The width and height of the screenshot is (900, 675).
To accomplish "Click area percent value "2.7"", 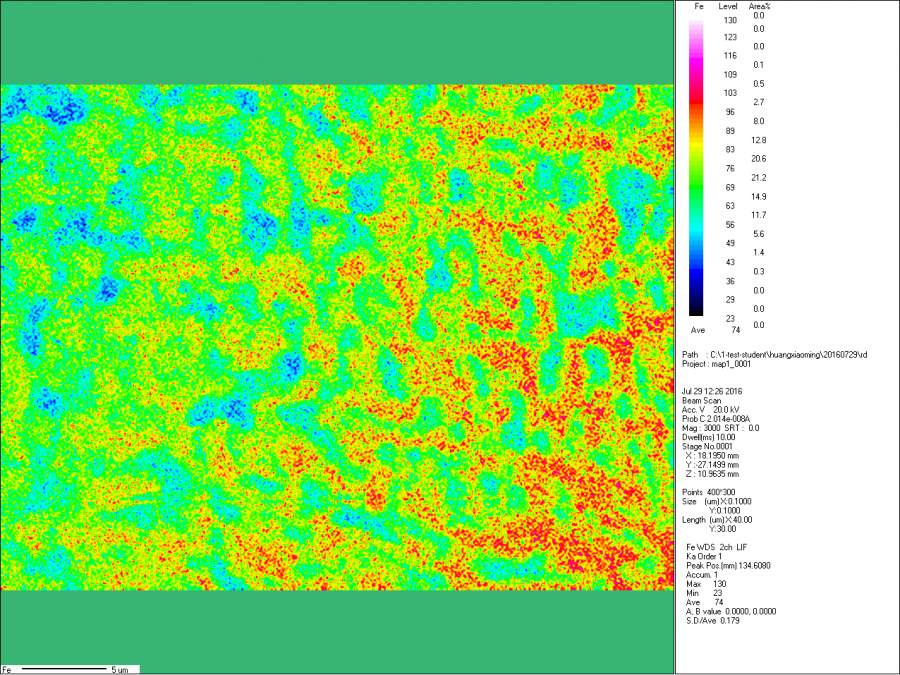I will point(759,102).
